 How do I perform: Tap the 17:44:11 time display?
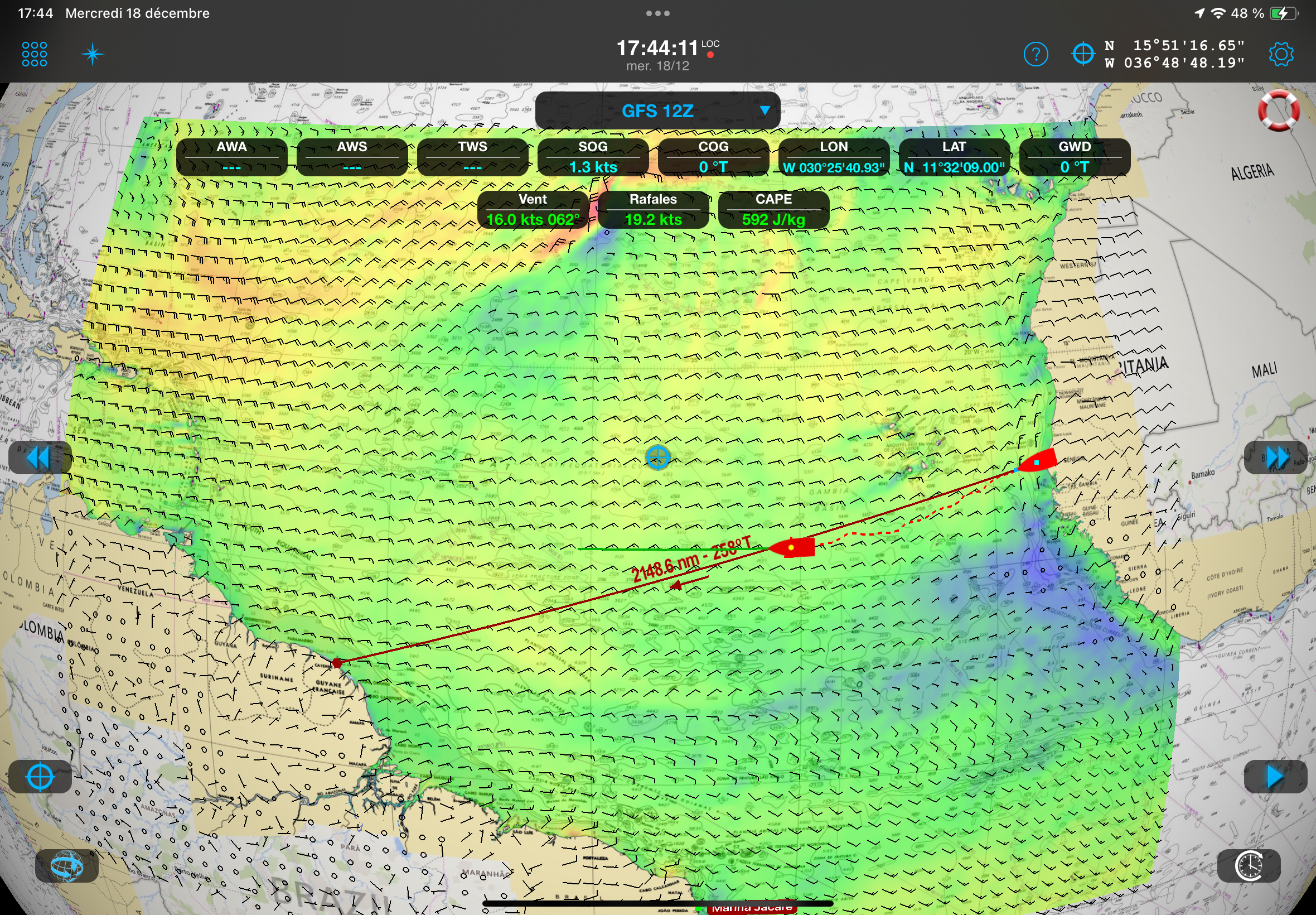click(657, 49)
